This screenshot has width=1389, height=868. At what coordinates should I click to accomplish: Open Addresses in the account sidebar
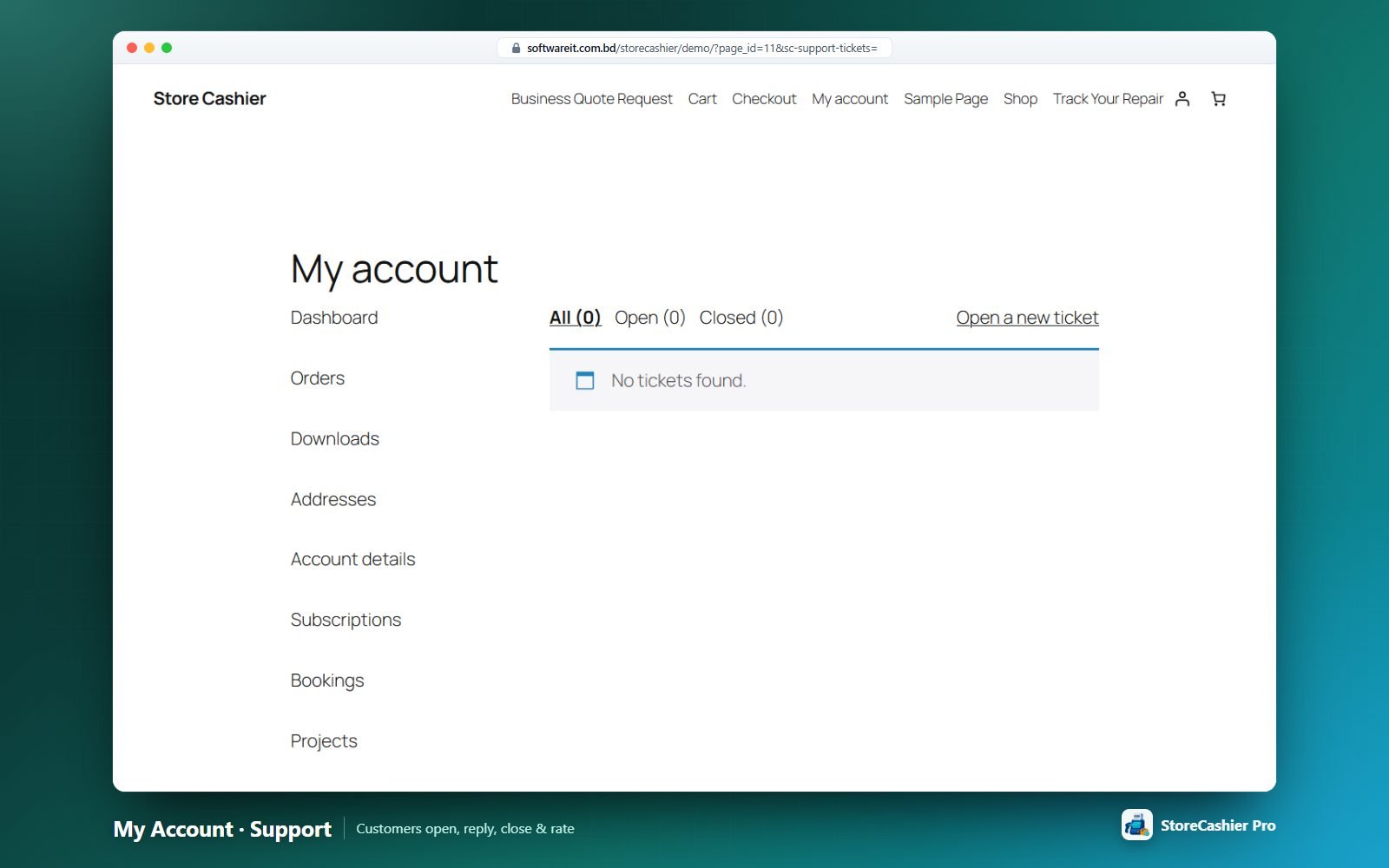click(x=333, y=500)
